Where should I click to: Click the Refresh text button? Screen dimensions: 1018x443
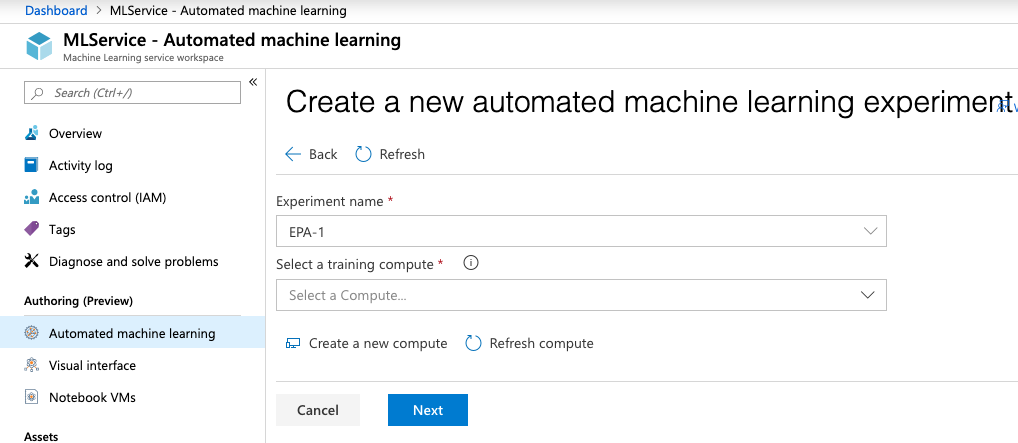(x=402, y=154)
